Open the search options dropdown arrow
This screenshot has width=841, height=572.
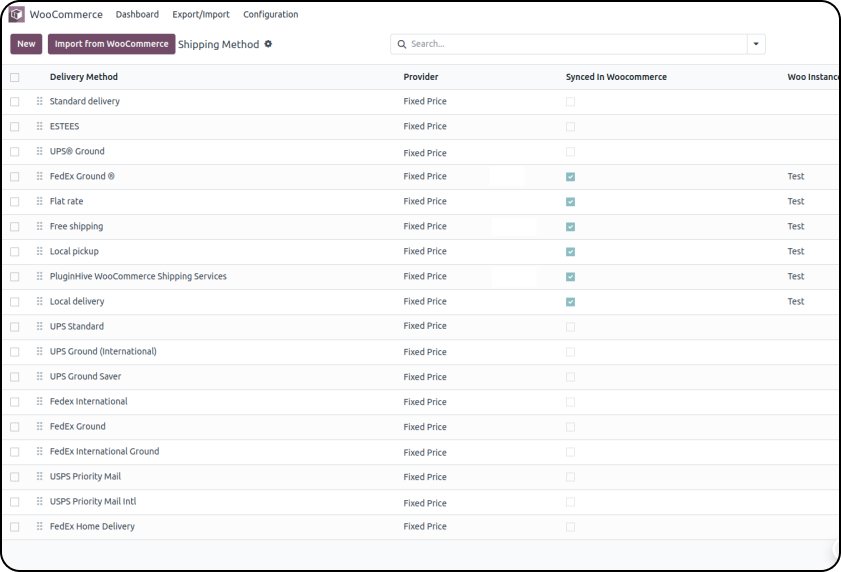756,44
